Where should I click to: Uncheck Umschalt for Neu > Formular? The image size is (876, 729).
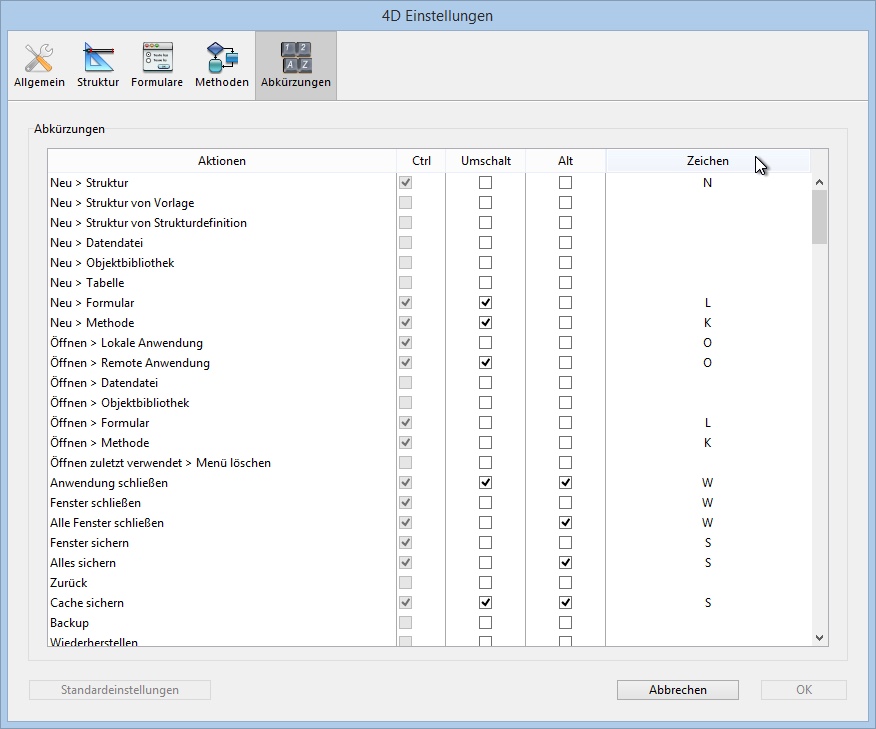point(485,303)
